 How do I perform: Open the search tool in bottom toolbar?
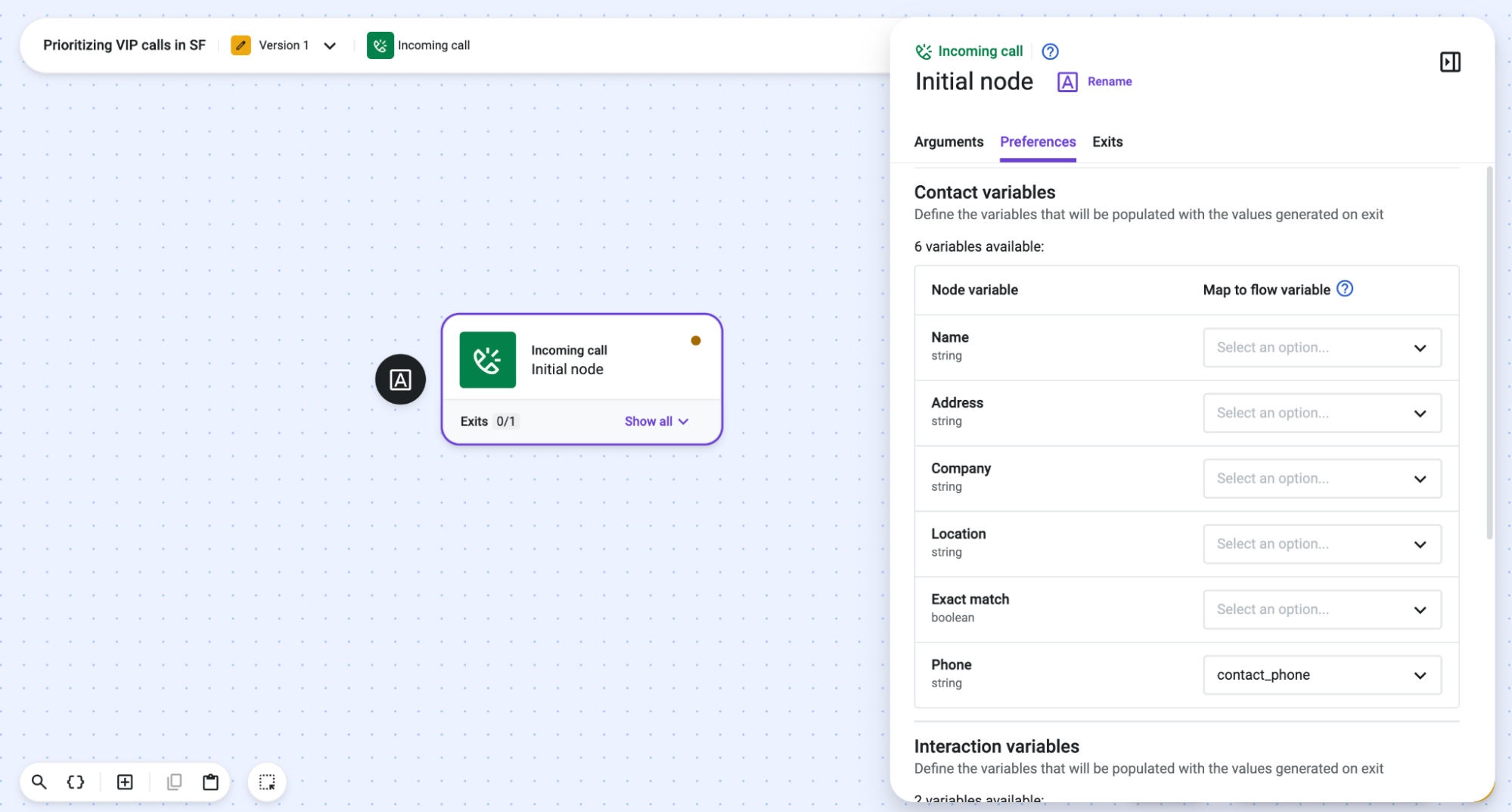pos(39,782)
